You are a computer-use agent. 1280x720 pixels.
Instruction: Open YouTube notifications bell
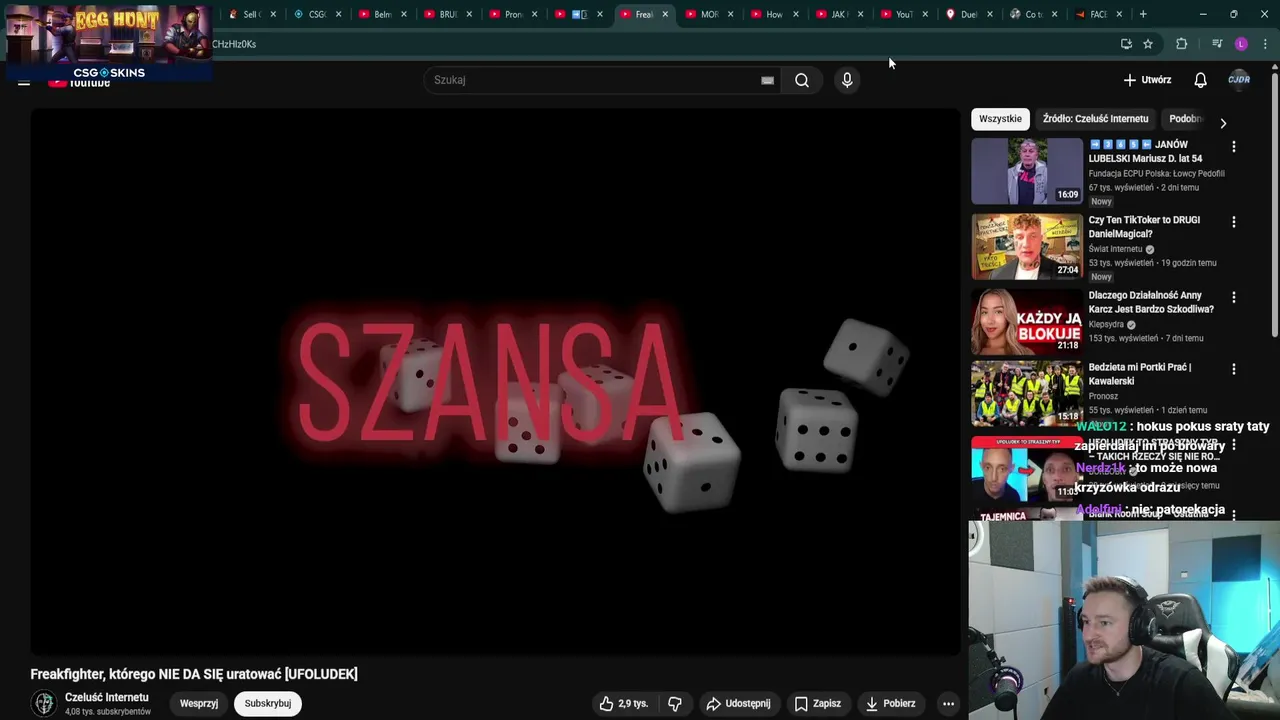pos(1200,80)
